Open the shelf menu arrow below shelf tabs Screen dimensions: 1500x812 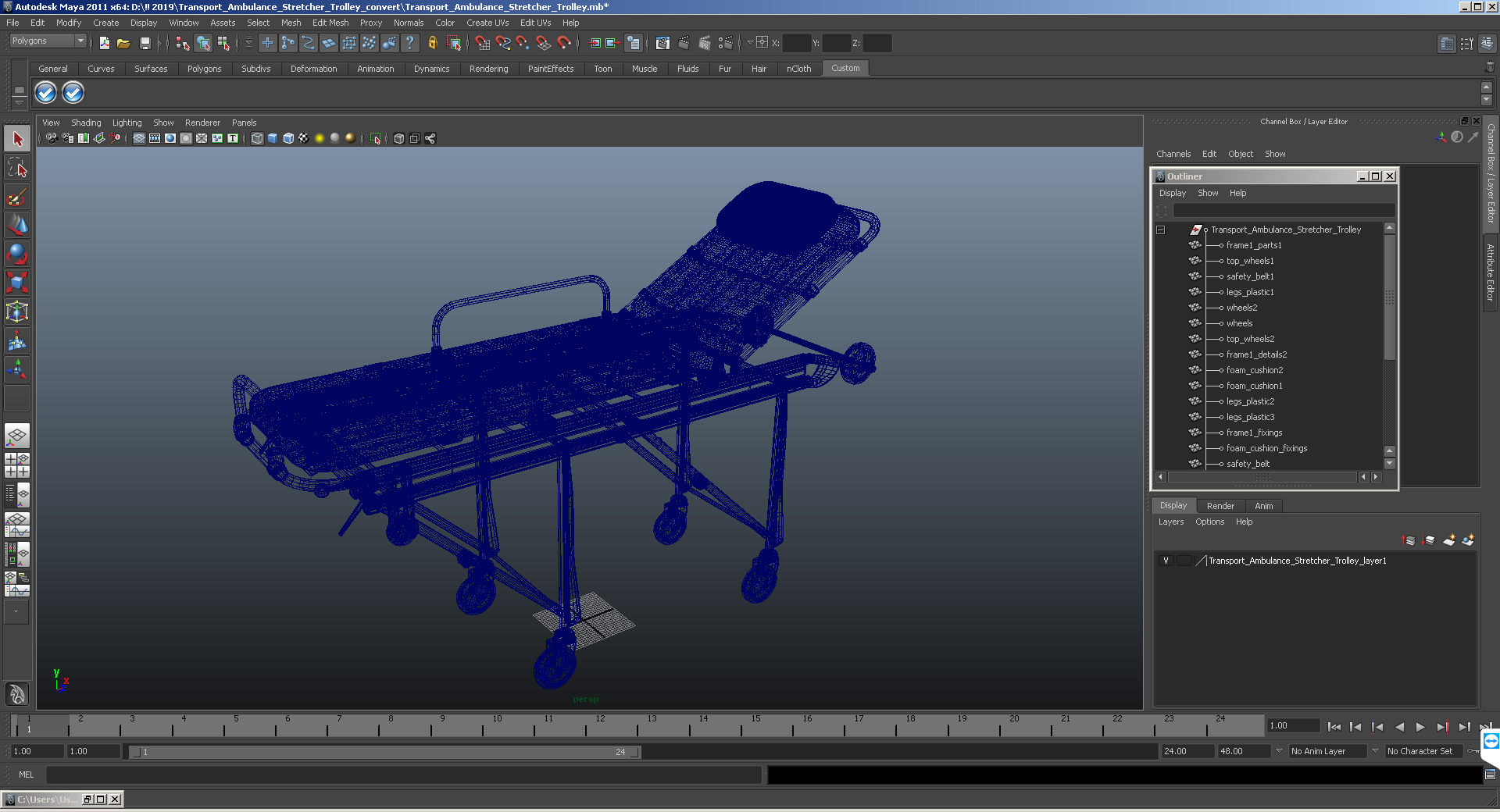[20, 103]
